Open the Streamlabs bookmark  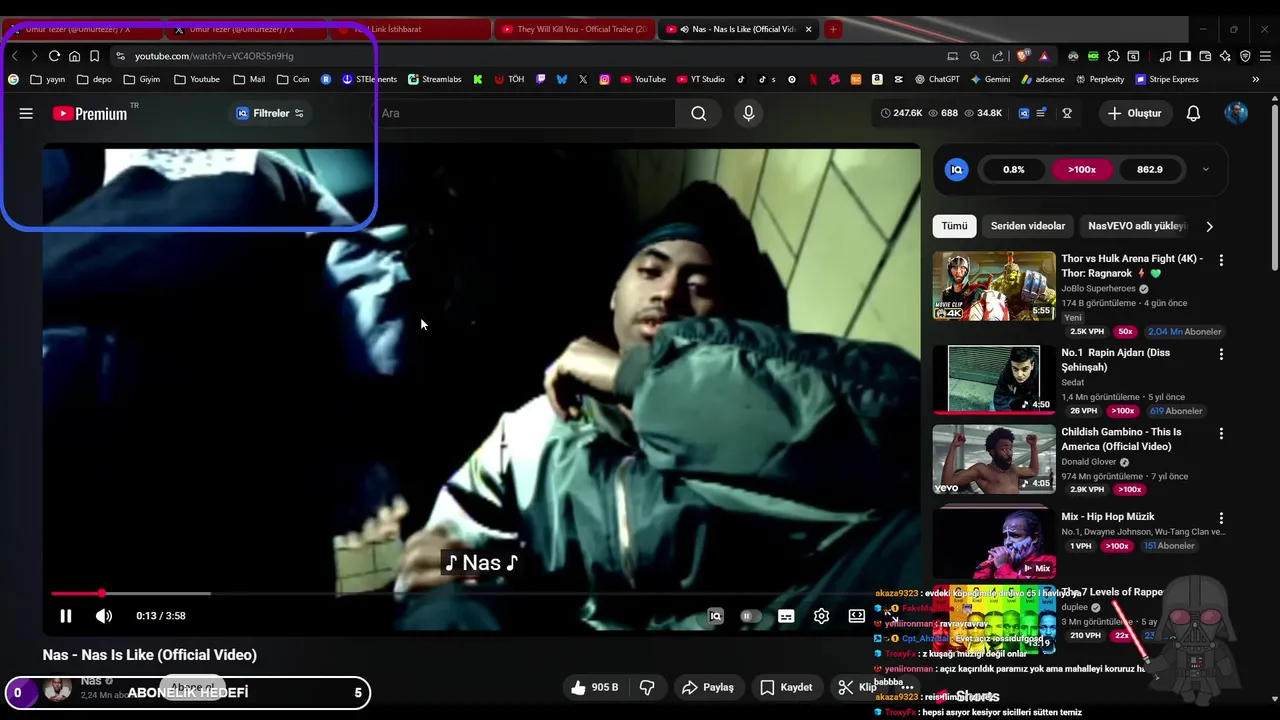coord(434,79)
